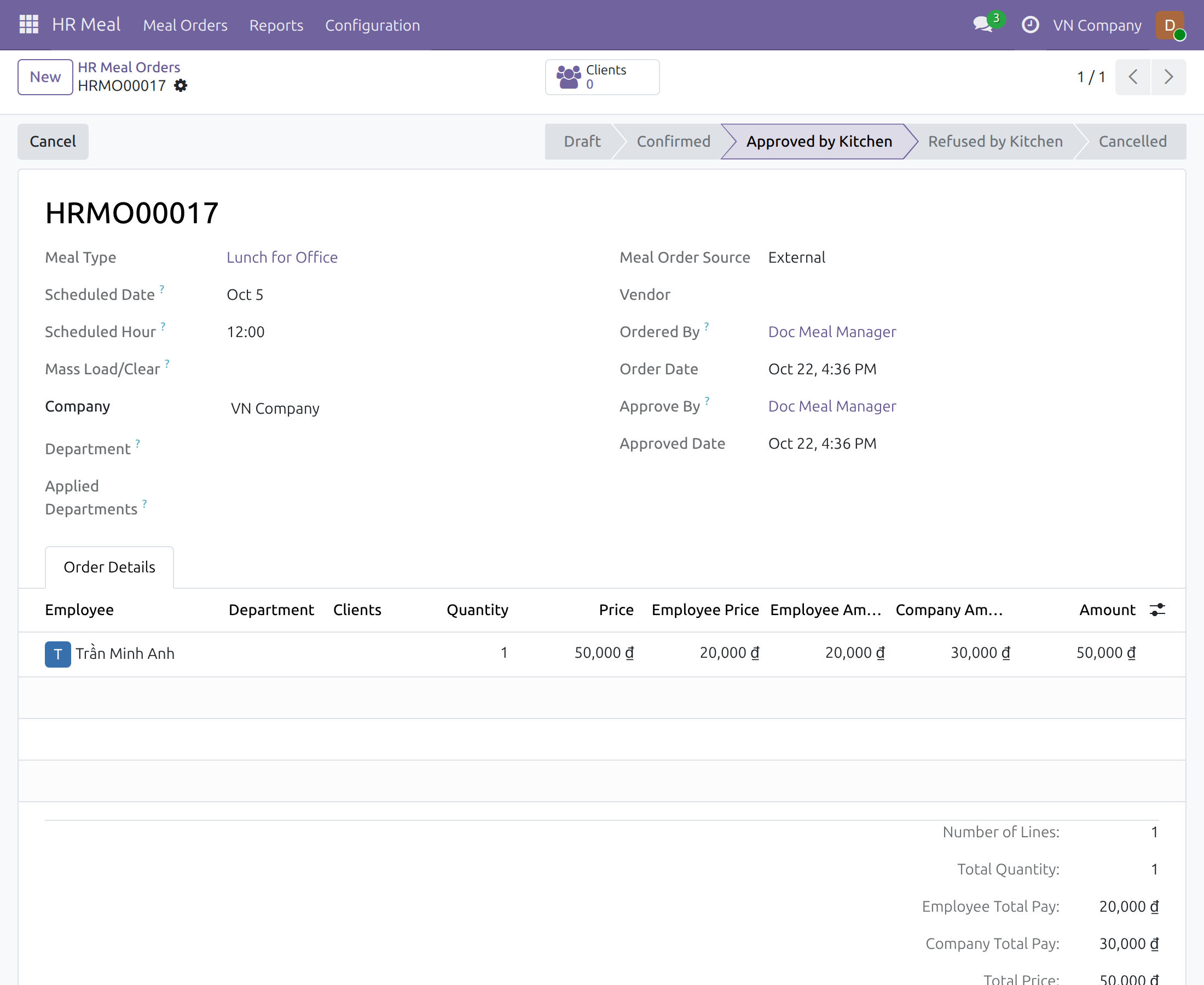The image size is (1204, 985).
Task: Open Approve By Doc Meal Manager link
Action: point(832,406)
